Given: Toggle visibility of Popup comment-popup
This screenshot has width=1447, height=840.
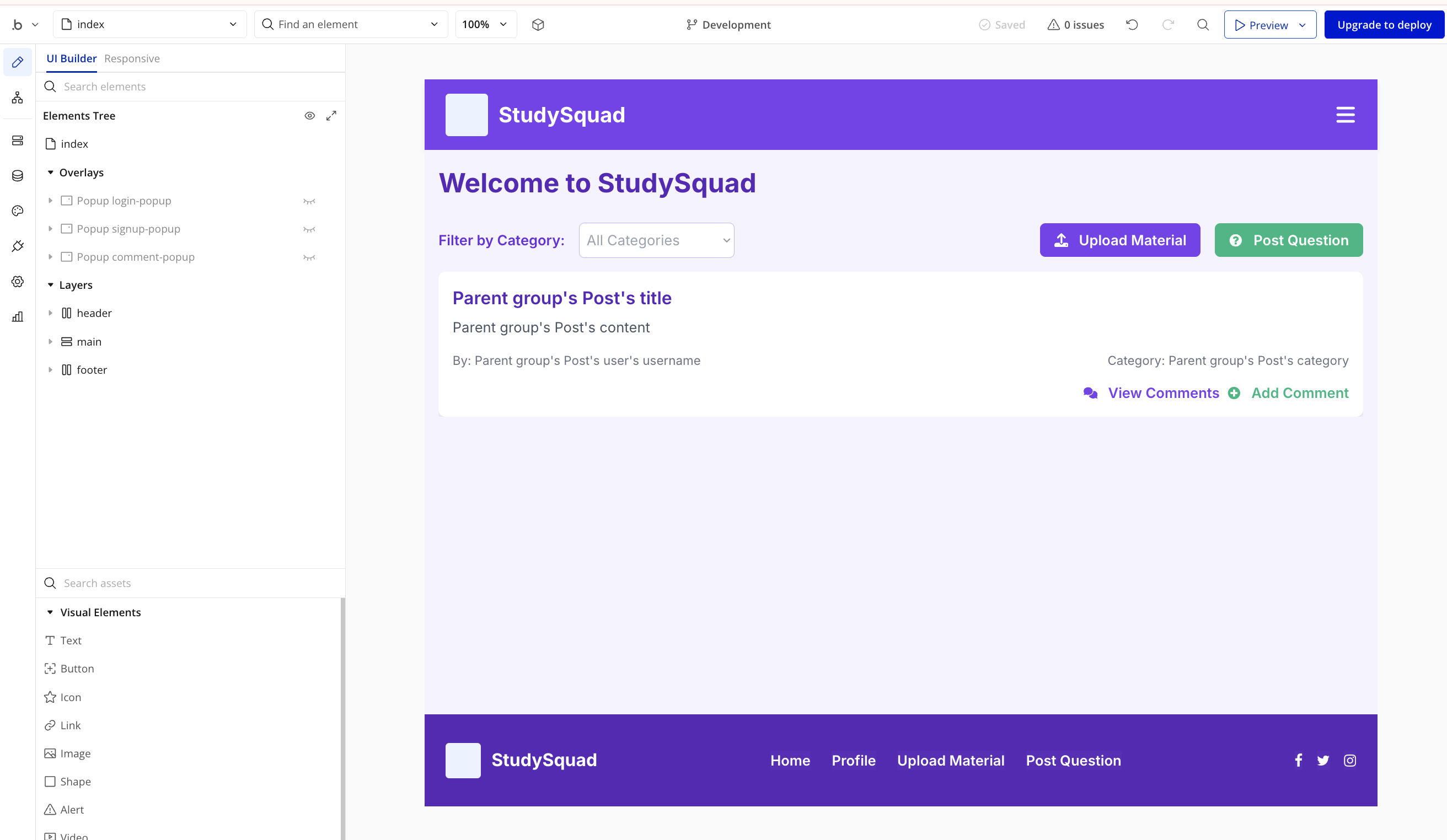Looking at the screenshot, I should tap(309, 257).
